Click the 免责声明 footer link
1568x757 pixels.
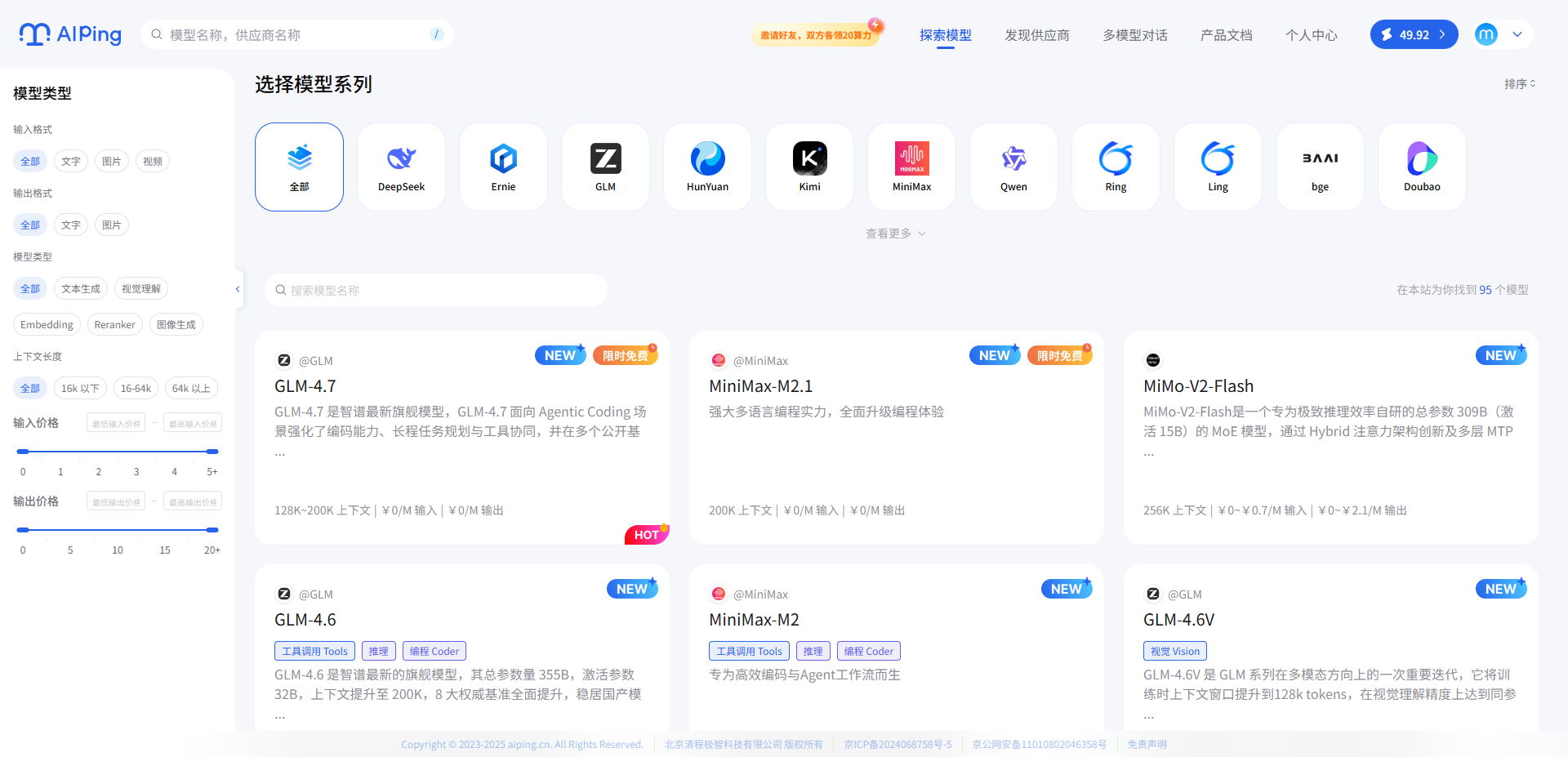pyautogui.click(x=1147, y=744)
